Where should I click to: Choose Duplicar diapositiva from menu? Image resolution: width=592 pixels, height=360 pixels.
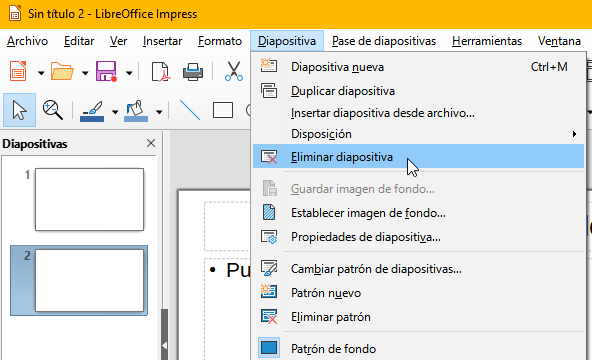(418, 91)
